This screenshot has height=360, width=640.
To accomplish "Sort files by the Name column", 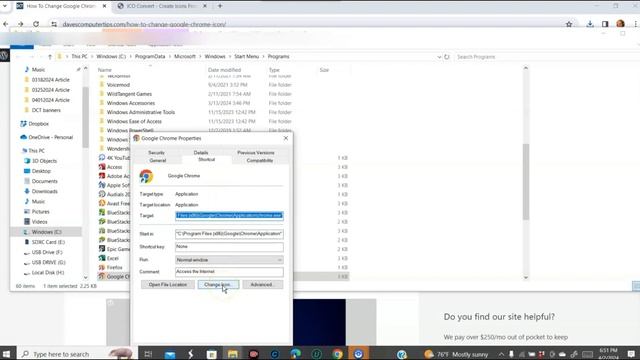I will click(x=105, y=70).
